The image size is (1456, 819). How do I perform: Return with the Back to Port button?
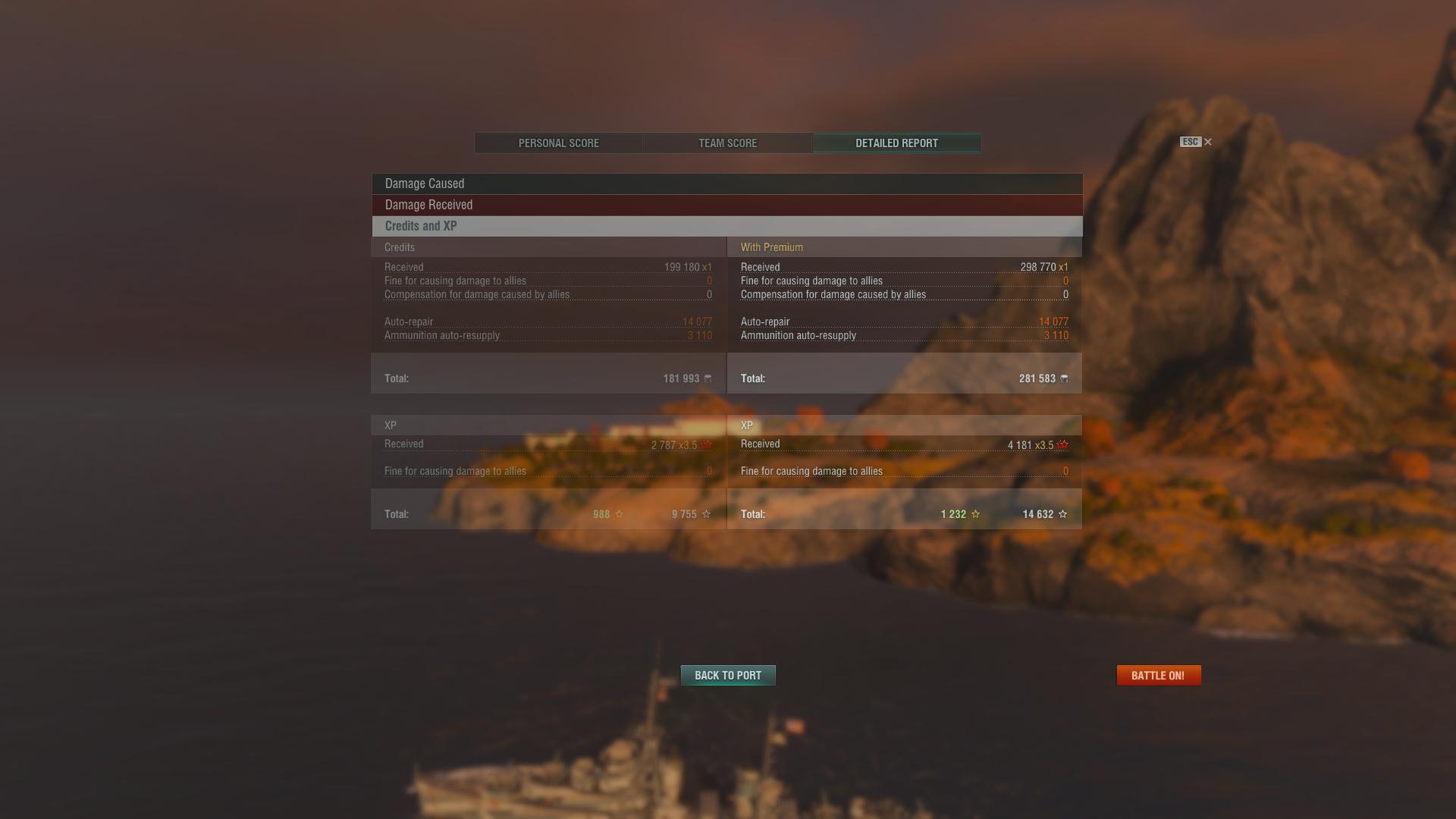pyautogui.click(x=728, y=676)
